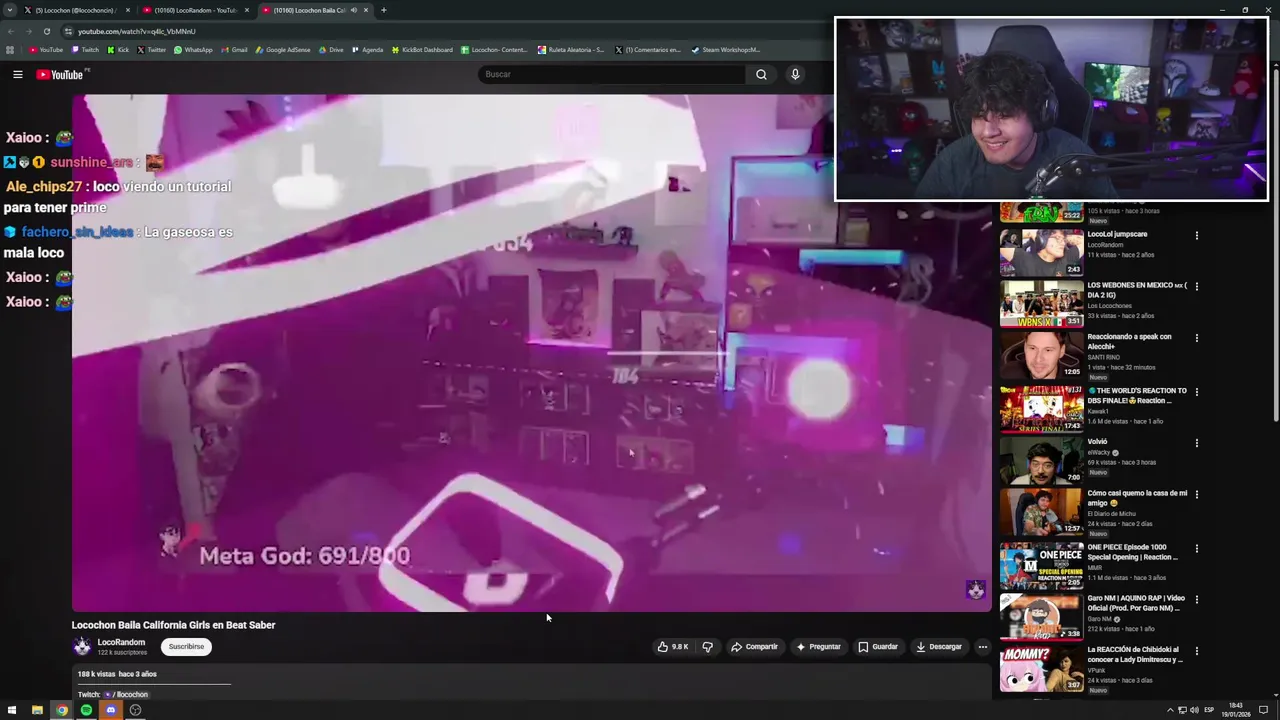This screenshot has width=1280, height=720.
Task: Open options for Cómo casi quemo video
Action: click(1196, 494)
